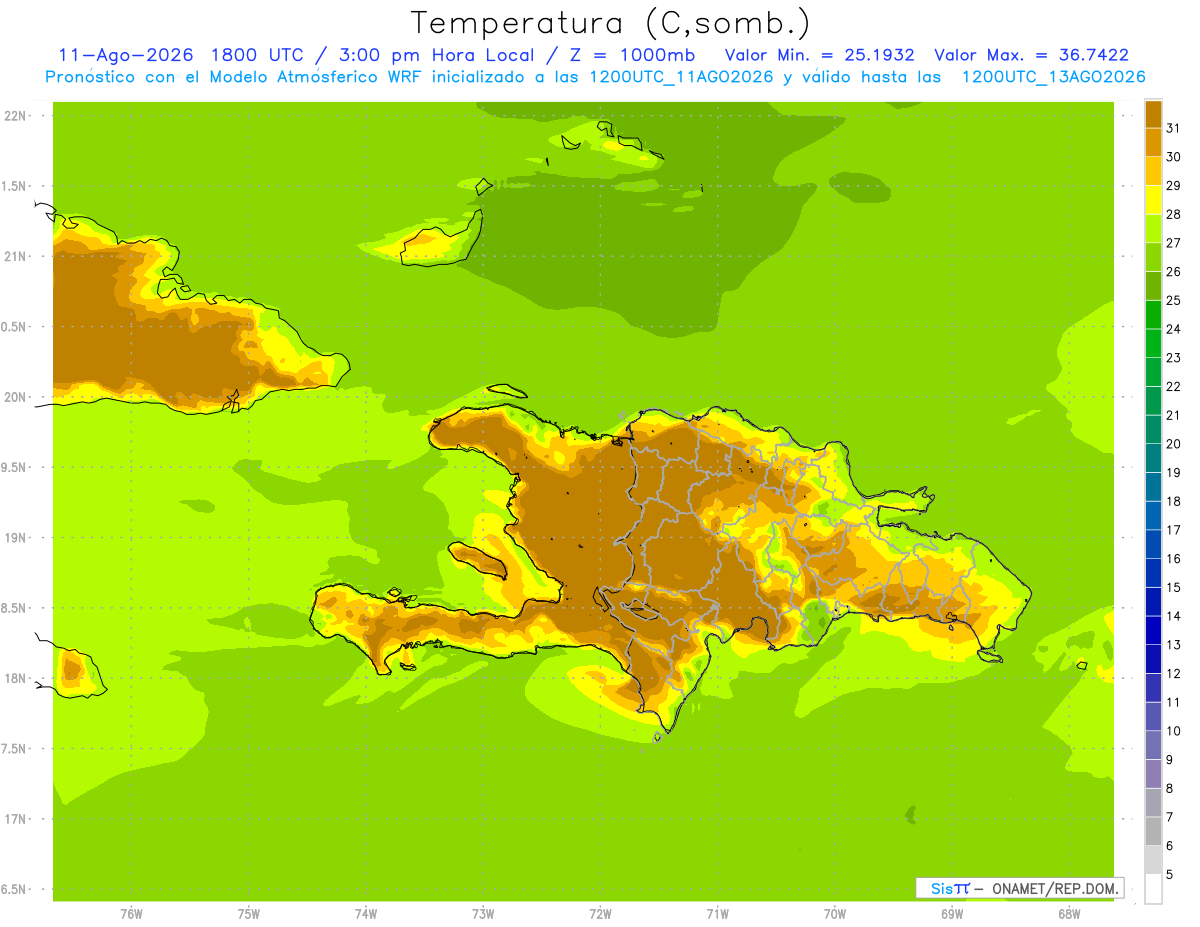Click the '8.5N' latitude axis label
1200x927 pixels.
pos(15,608)
